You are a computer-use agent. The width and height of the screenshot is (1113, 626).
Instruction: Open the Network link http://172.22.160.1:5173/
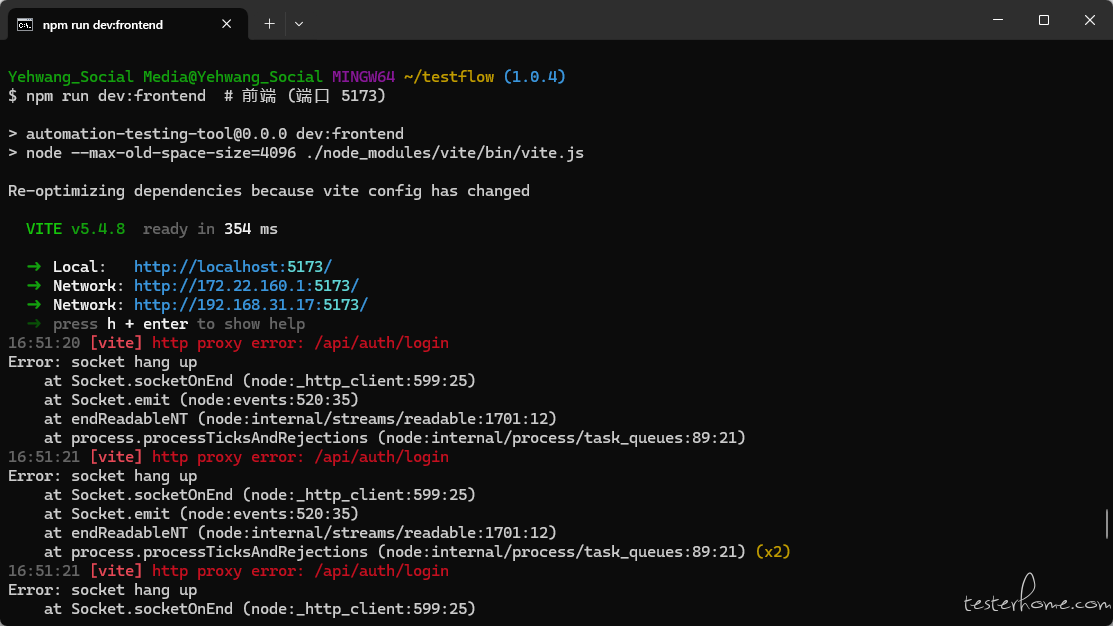tap(246, 286)
